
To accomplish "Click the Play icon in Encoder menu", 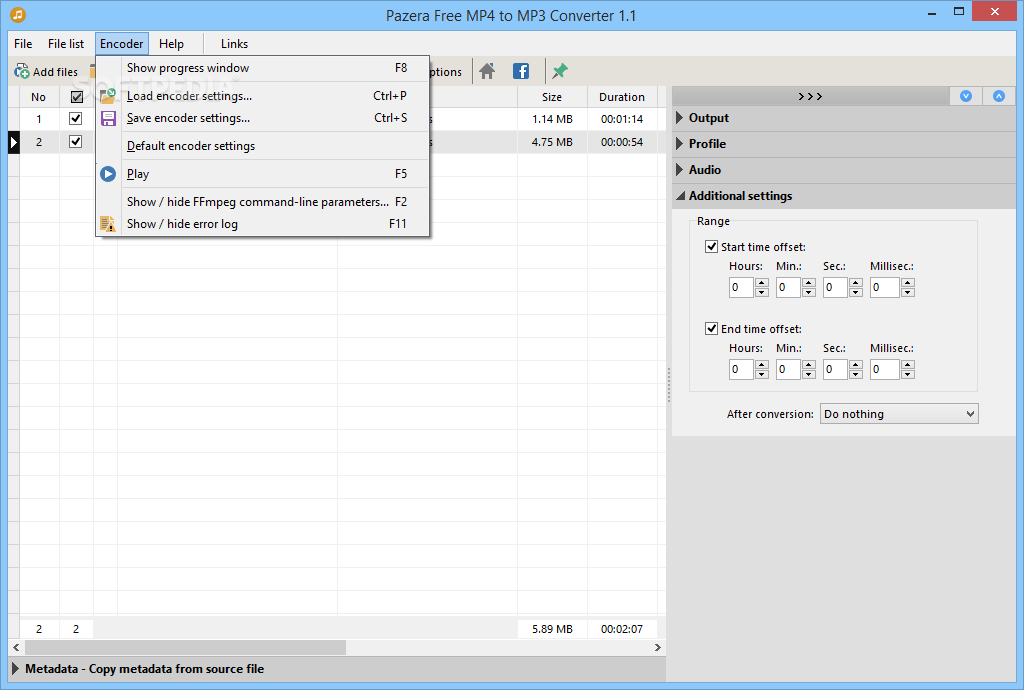I will coord(108,174).
